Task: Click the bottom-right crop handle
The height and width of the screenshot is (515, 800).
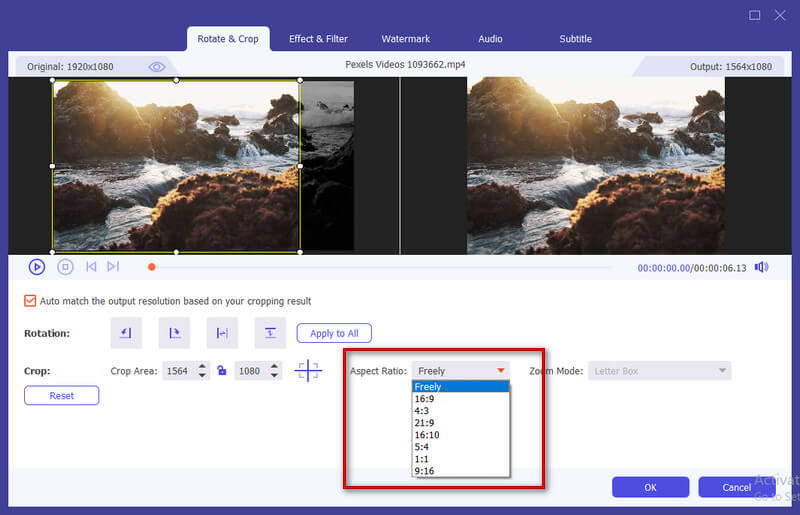Action: [300, 252]
